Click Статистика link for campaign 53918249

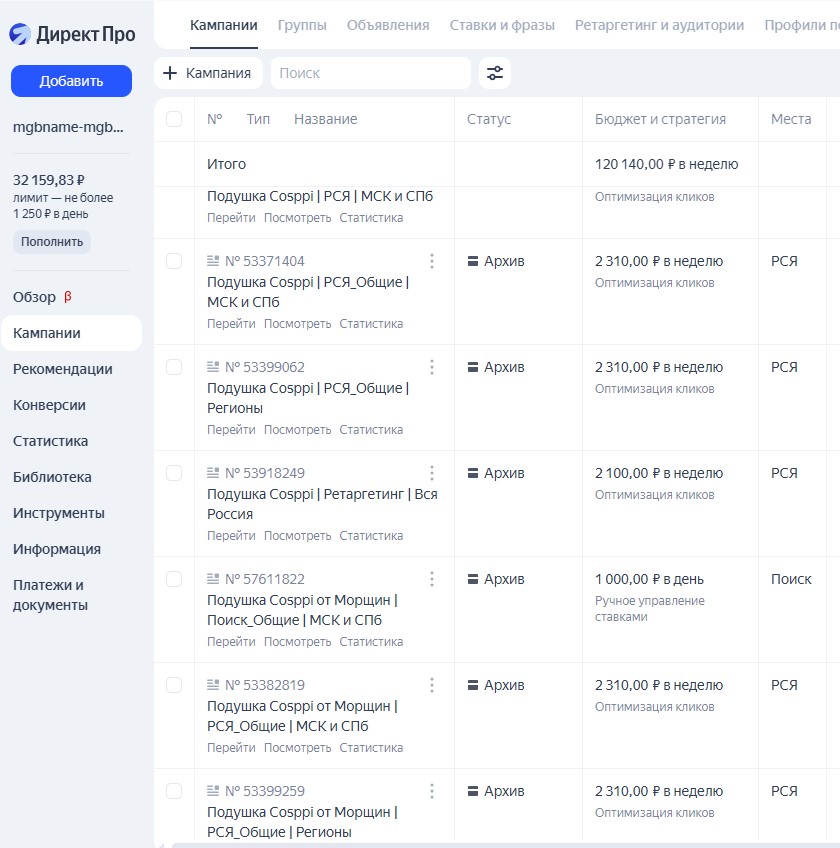pyautogui.click(x=371, y=536)
